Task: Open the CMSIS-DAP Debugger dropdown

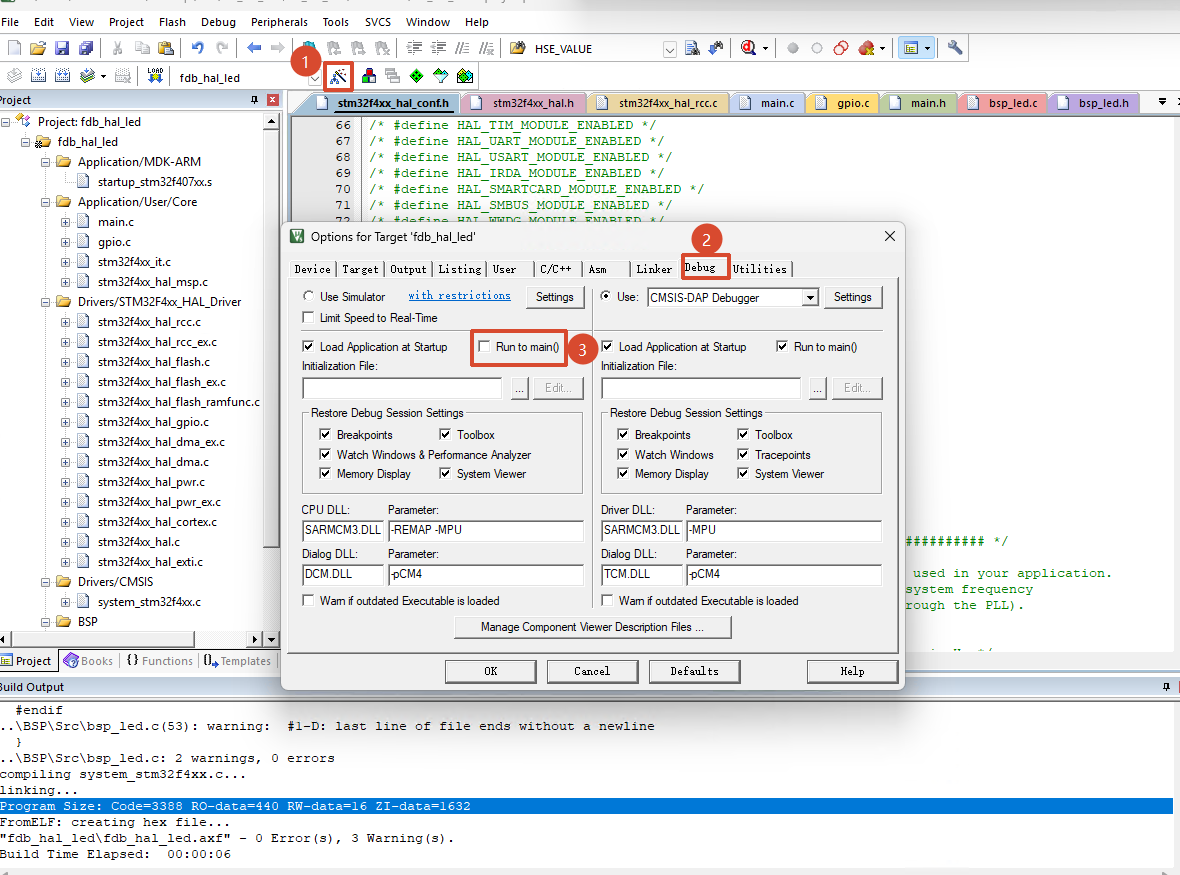Action: (x=810, y=298)
